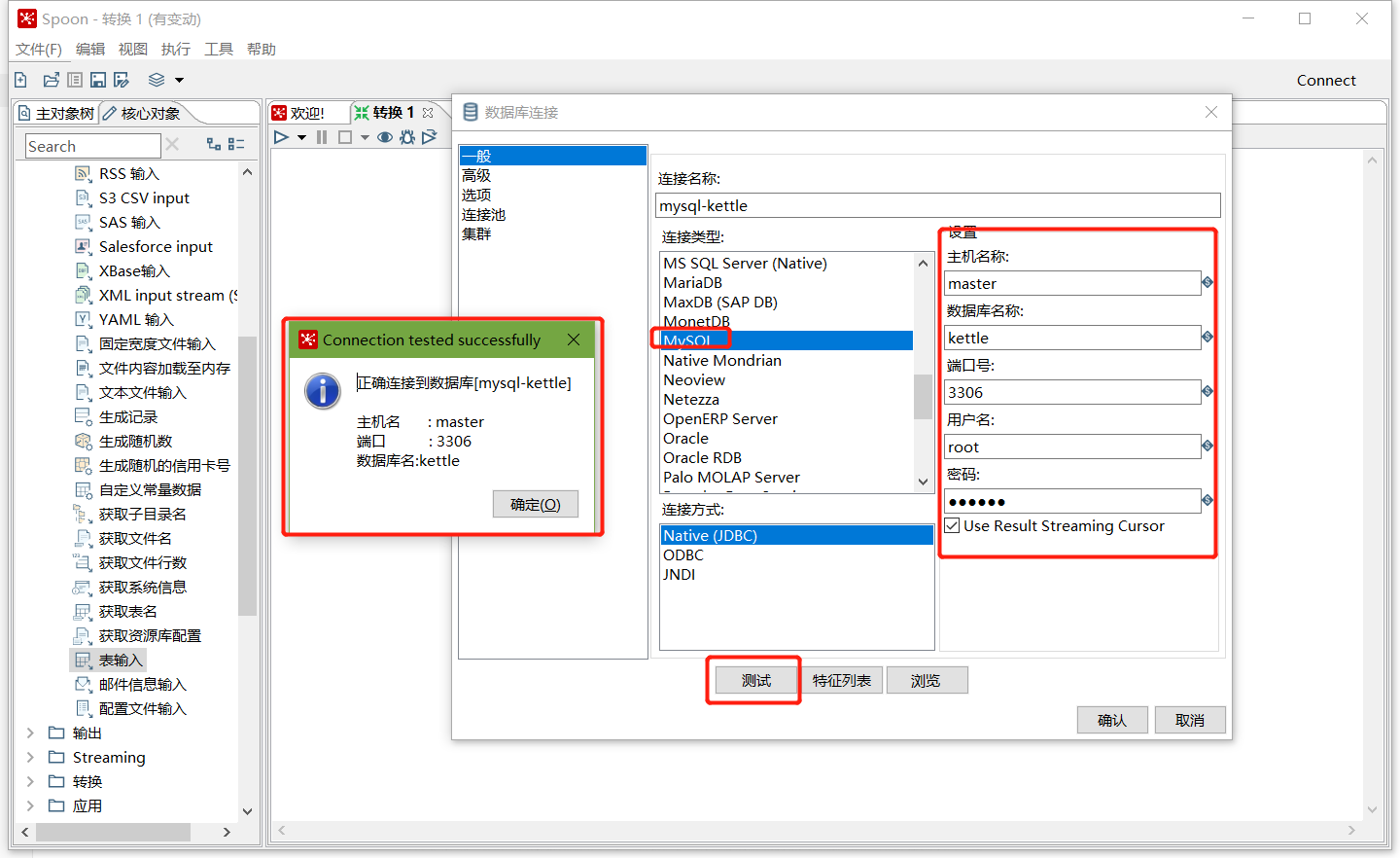Image resolution: width=1400 pixels, height=858 pixels.
Task: Switch to the 主对象树 tab
Action: click(56, 114)
